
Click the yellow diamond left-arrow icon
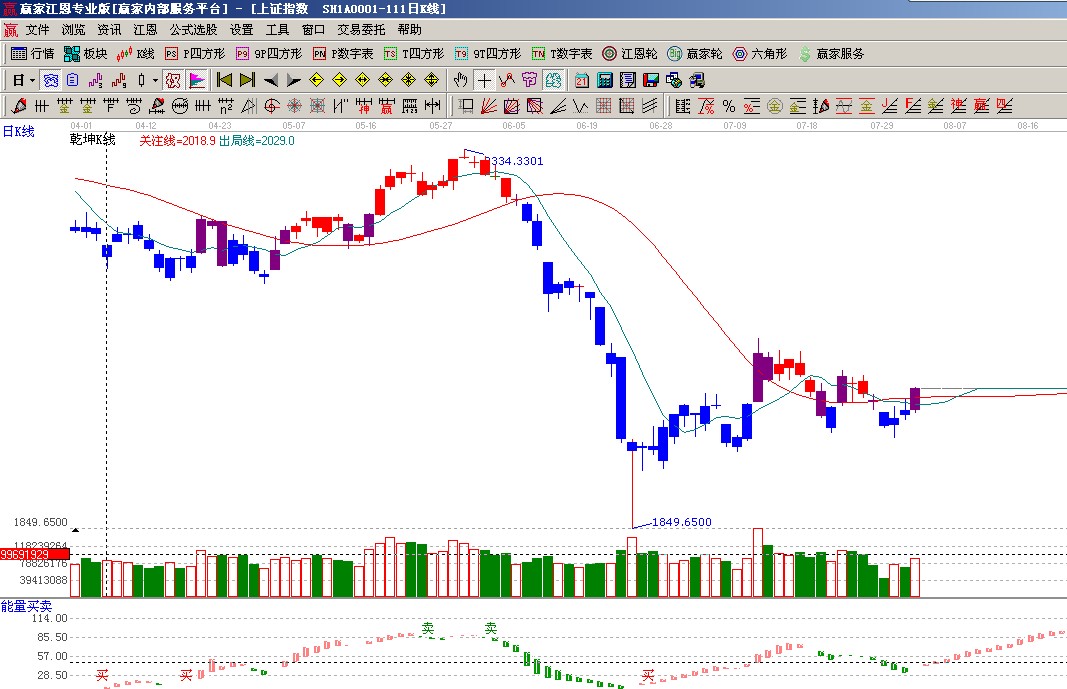point(316,80)
